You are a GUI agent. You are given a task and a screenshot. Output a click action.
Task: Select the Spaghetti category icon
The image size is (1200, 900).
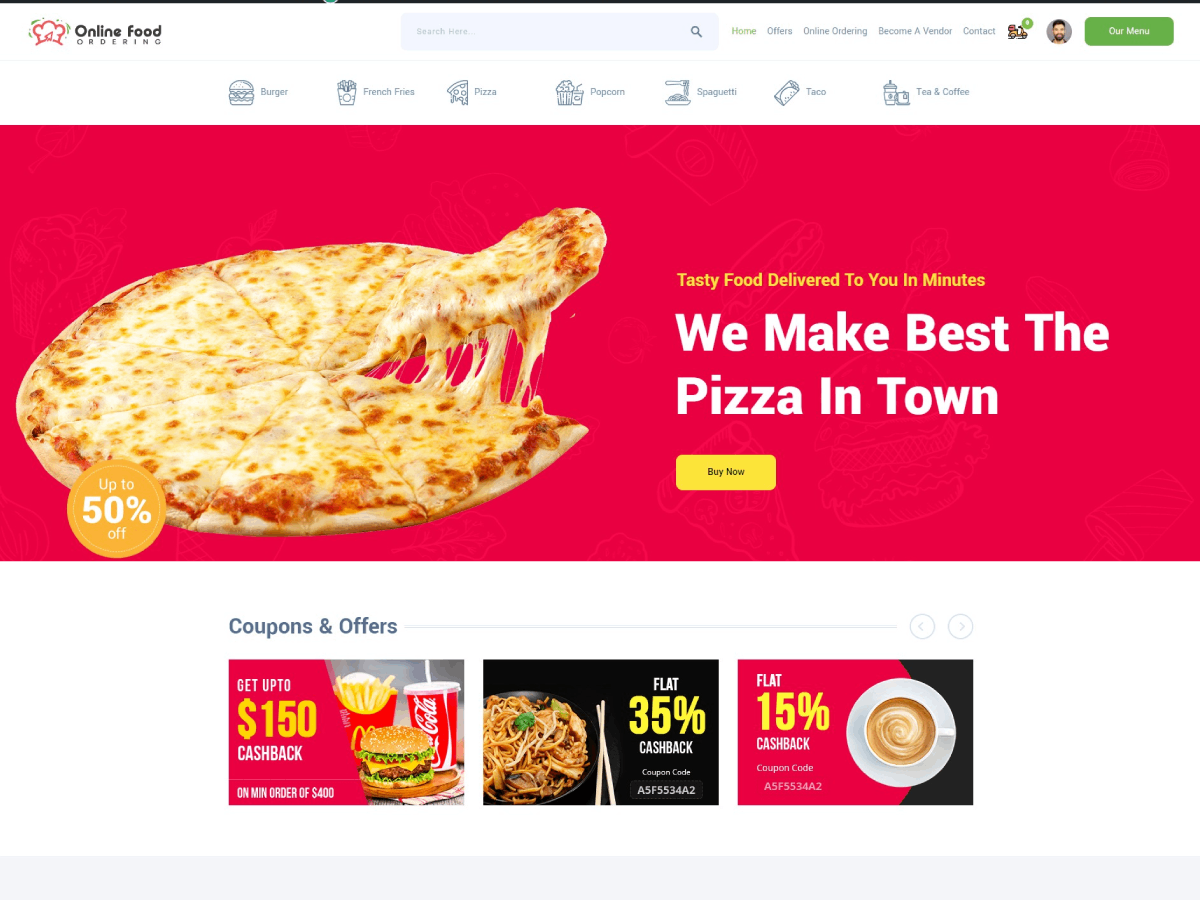677,92
